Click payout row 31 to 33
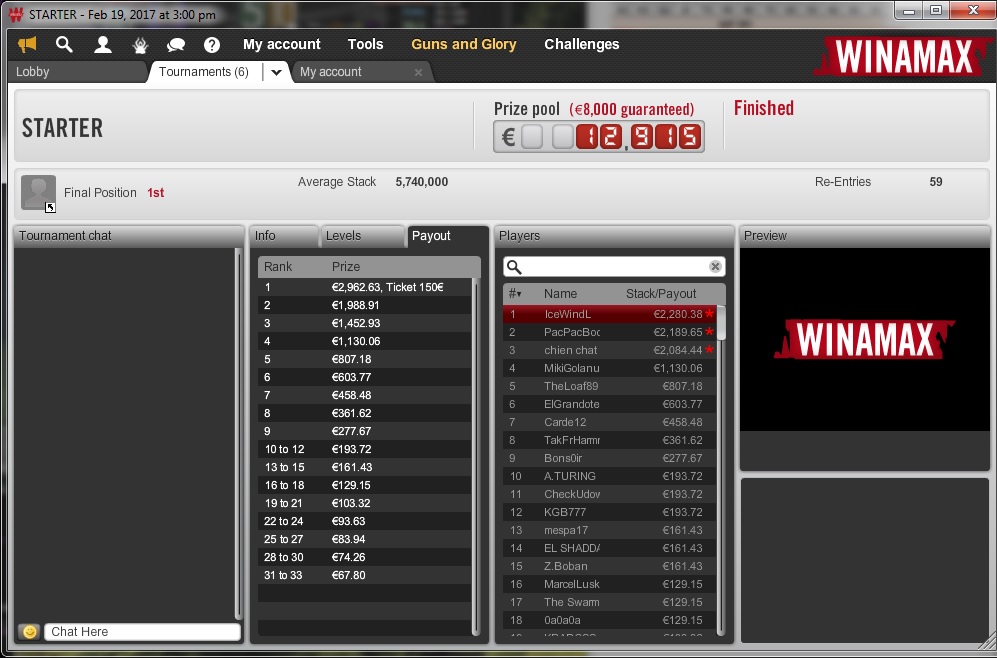The width and height of the screenshot is (997, 658). [x=365, y=575]
